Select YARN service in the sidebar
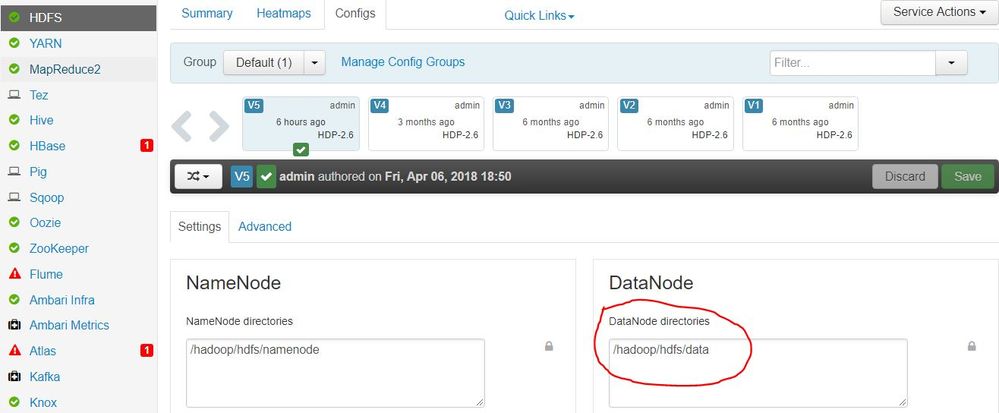999x413 pixels. pyautogui.click(x=46, y=44)
